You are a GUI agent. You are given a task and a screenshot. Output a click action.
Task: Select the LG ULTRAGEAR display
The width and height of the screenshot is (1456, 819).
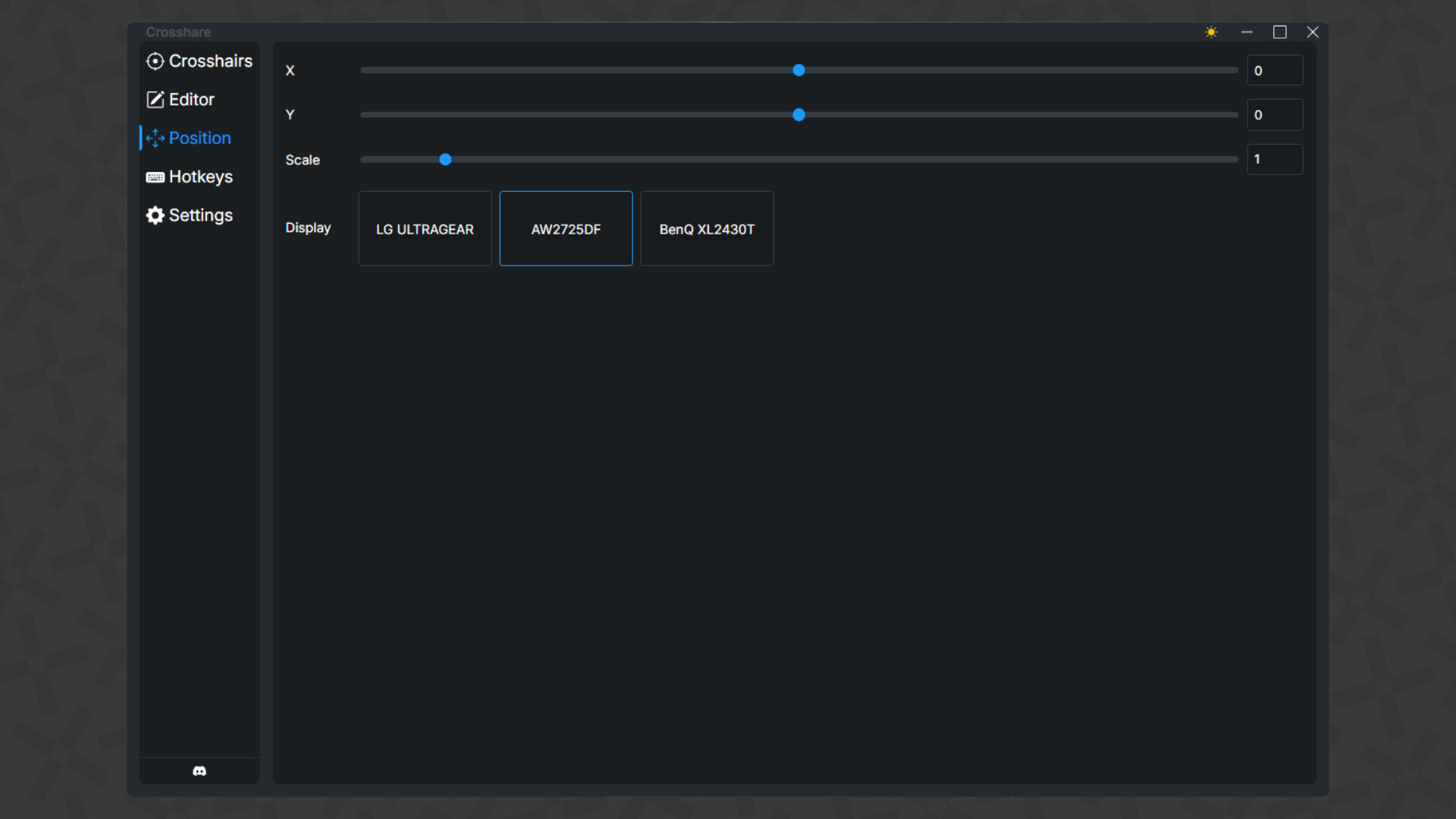point(424,228)
